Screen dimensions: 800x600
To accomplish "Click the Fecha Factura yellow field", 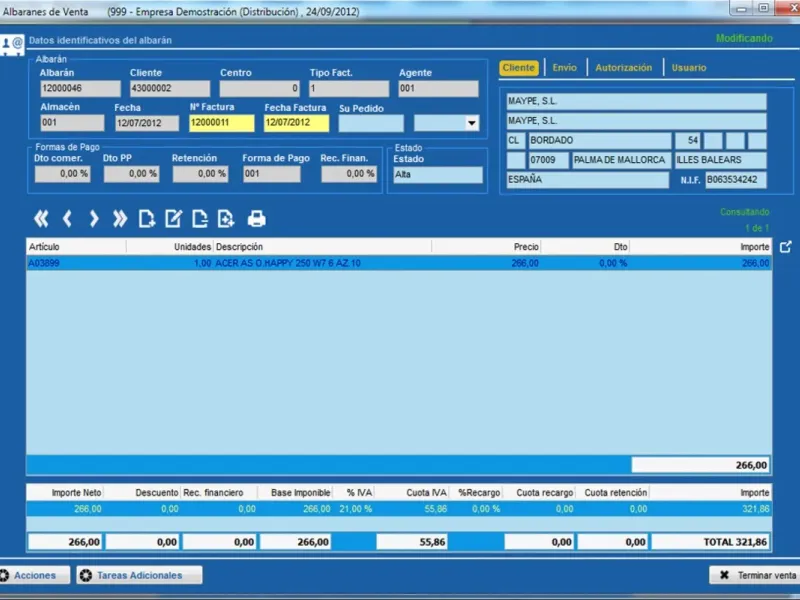I will [x=296, y=123].
